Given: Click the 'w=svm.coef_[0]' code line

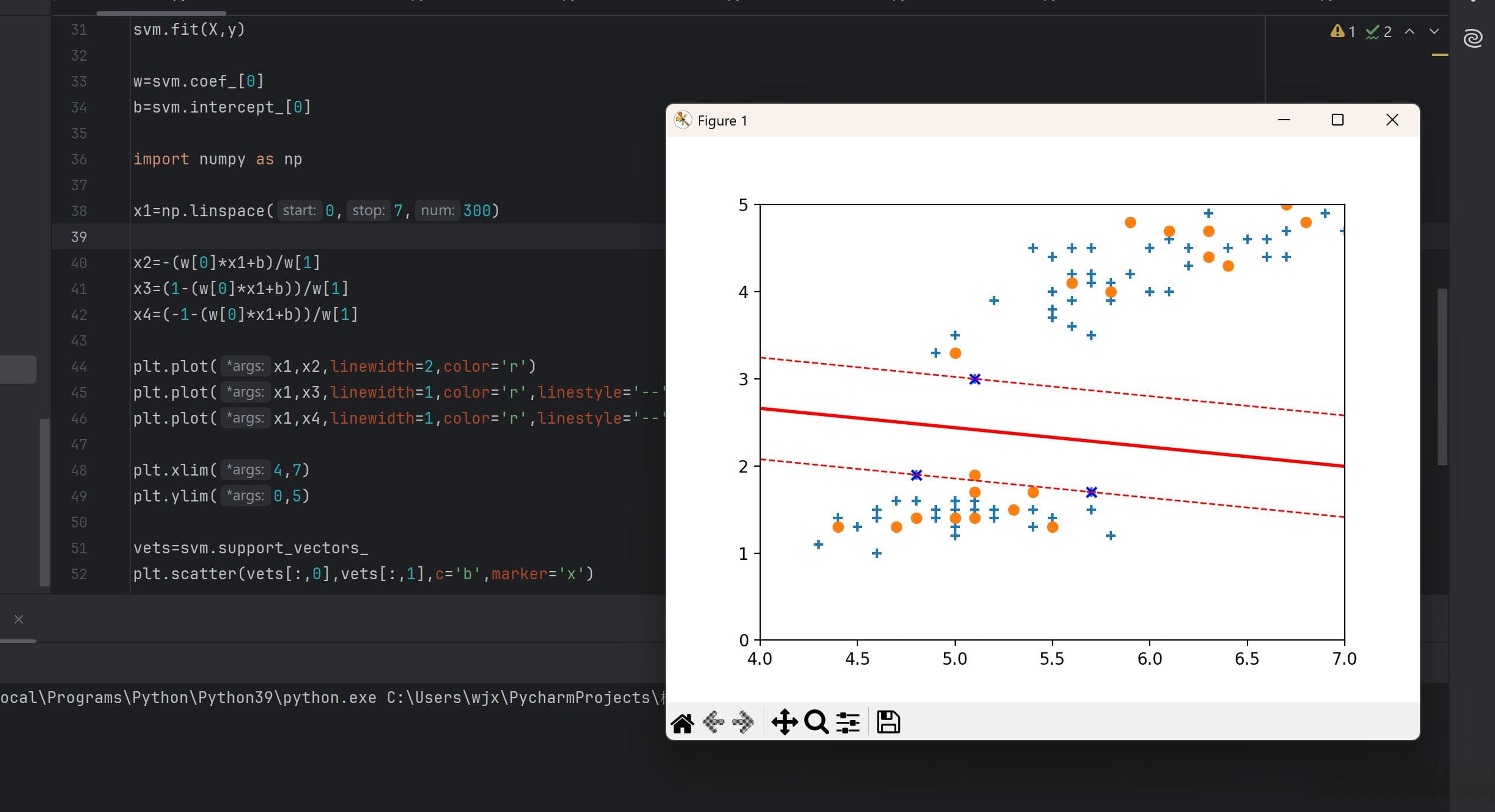Looking at the screenshot, I should tap(199, 81).
